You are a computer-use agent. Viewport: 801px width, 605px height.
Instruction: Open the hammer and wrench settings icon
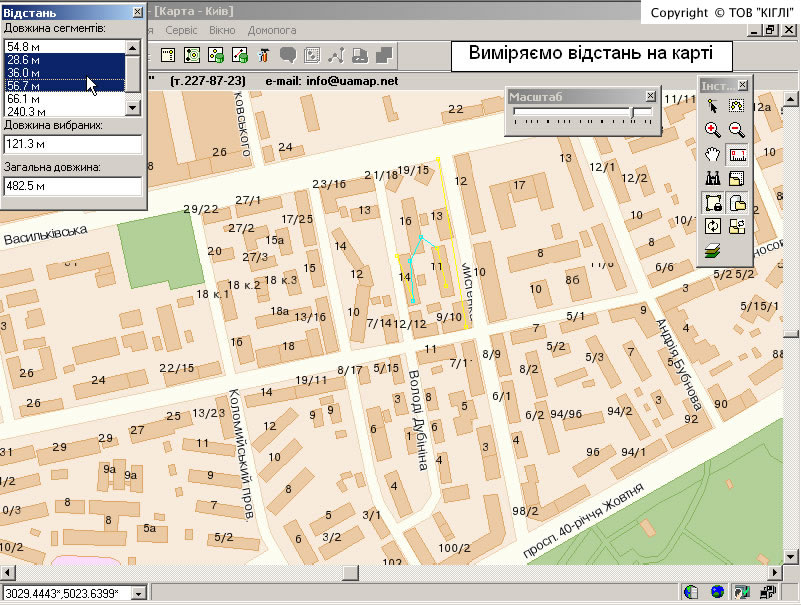point(264,55)
